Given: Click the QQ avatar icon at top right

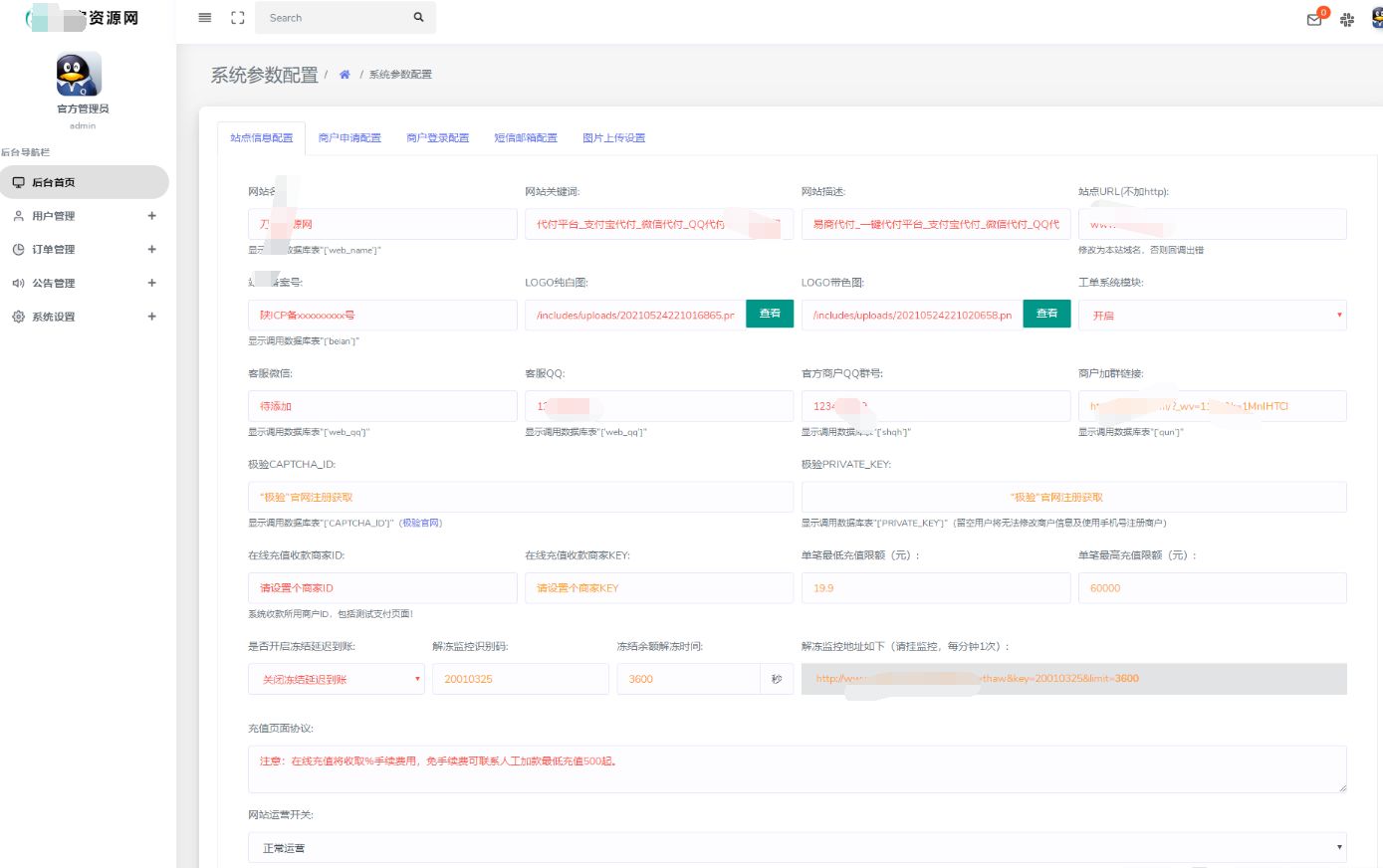Looking at the screenshot, I should click(x=1377, y=16).
